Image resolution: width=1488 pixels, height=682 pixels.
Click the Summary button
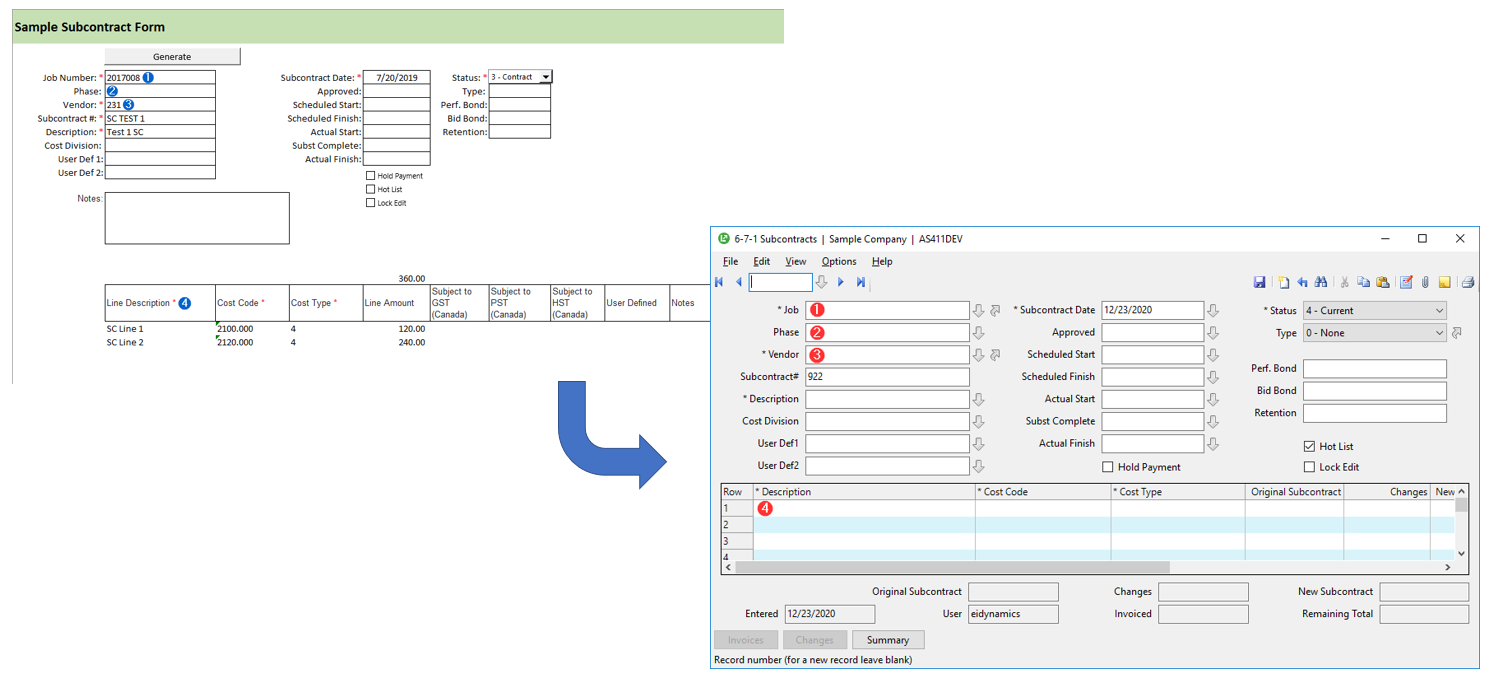(888, 640)
